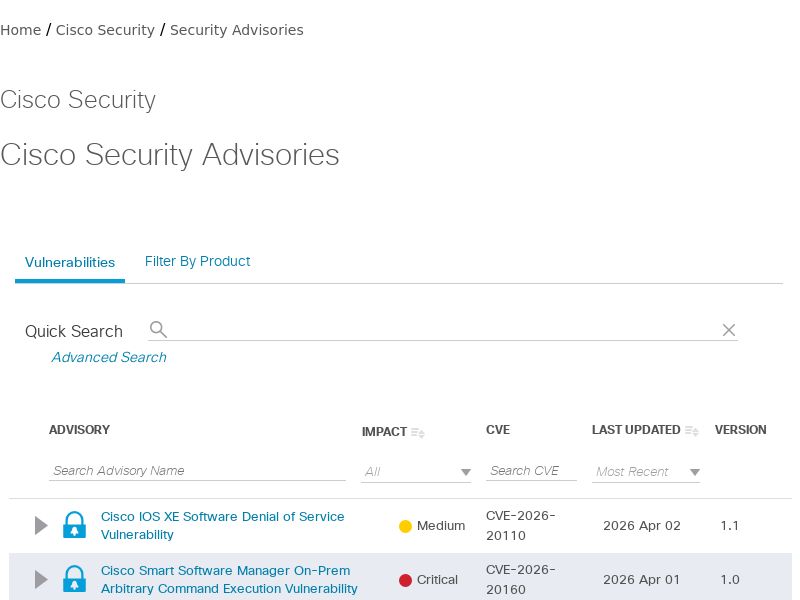The height and width of the screenshot is (600, 800).
Task: Click lock icon for Smart Software Manager advisory
Action: 74,579
